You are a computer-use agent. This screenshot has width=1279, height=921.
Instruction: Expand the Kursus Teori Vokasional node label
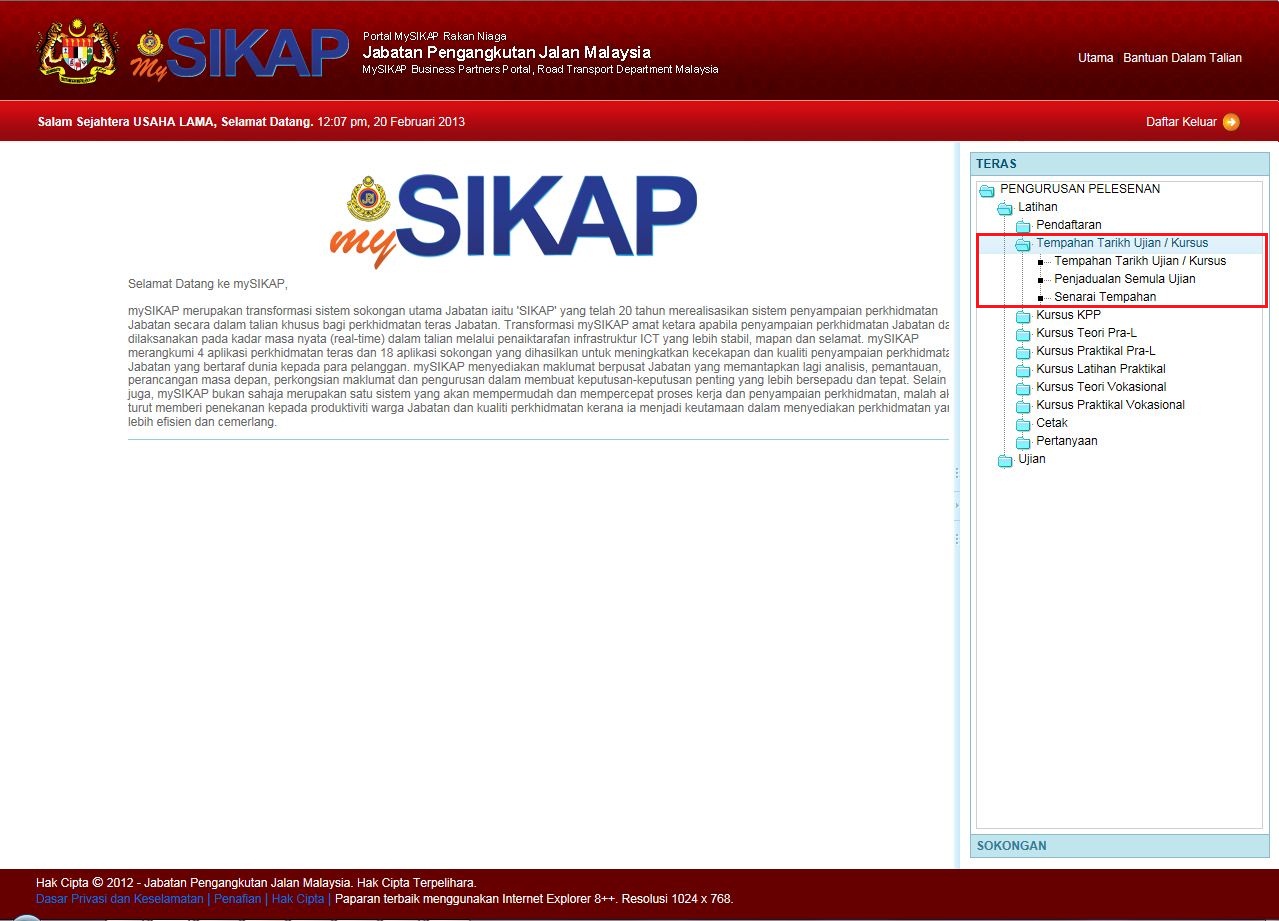coord(1101,387)
